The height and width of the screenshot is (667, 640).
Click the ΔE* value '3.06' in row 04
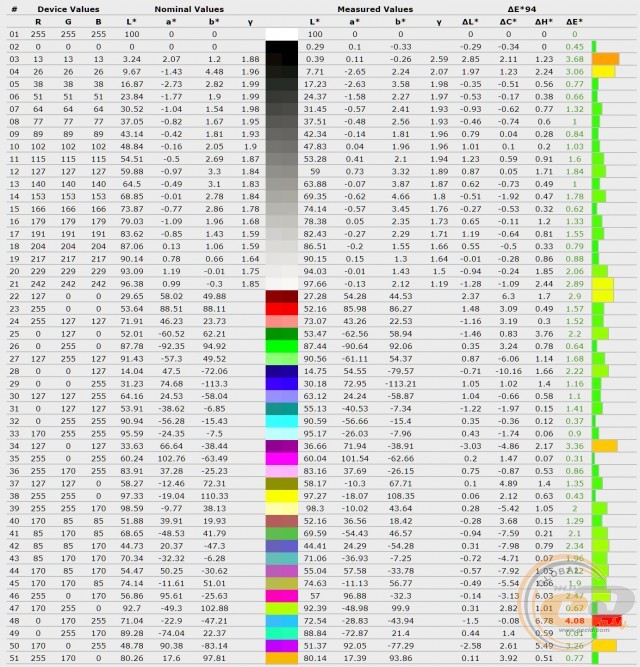[x=575, y=71]
